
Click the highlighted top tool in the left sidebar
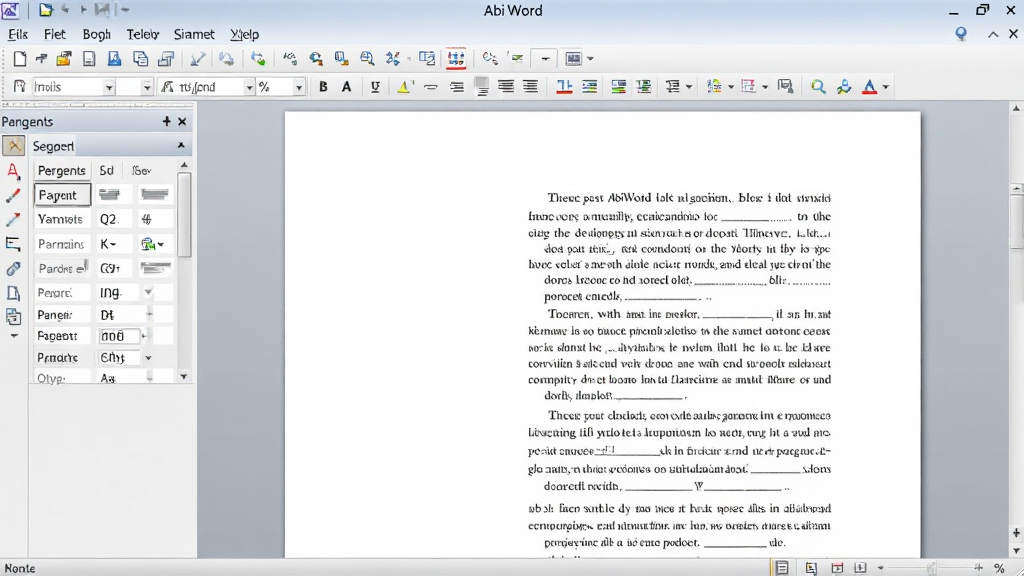(13, 146)
